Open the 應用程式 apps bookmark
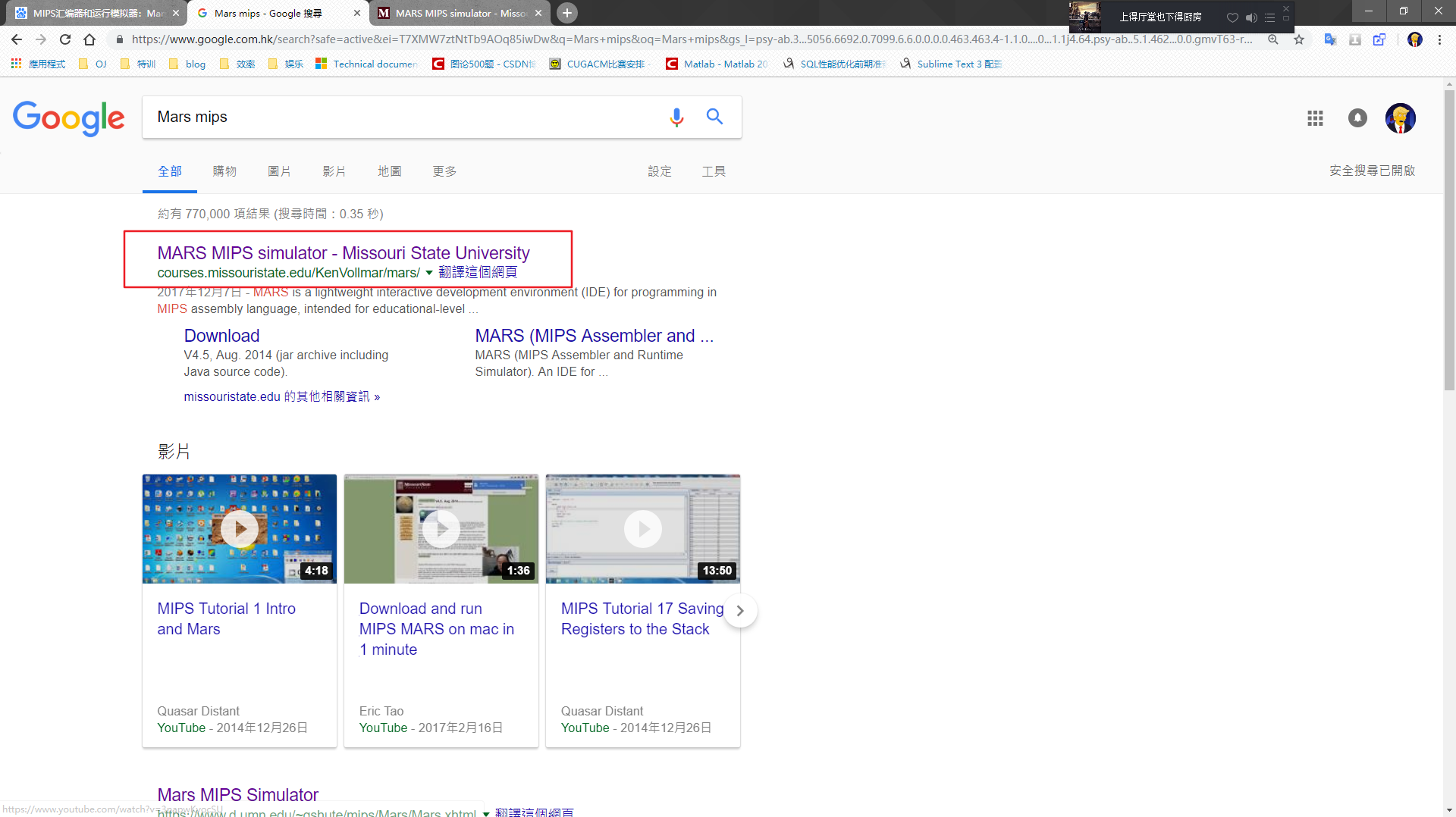This screenshot has width=1456, height=817. click(x=39, y=64)
